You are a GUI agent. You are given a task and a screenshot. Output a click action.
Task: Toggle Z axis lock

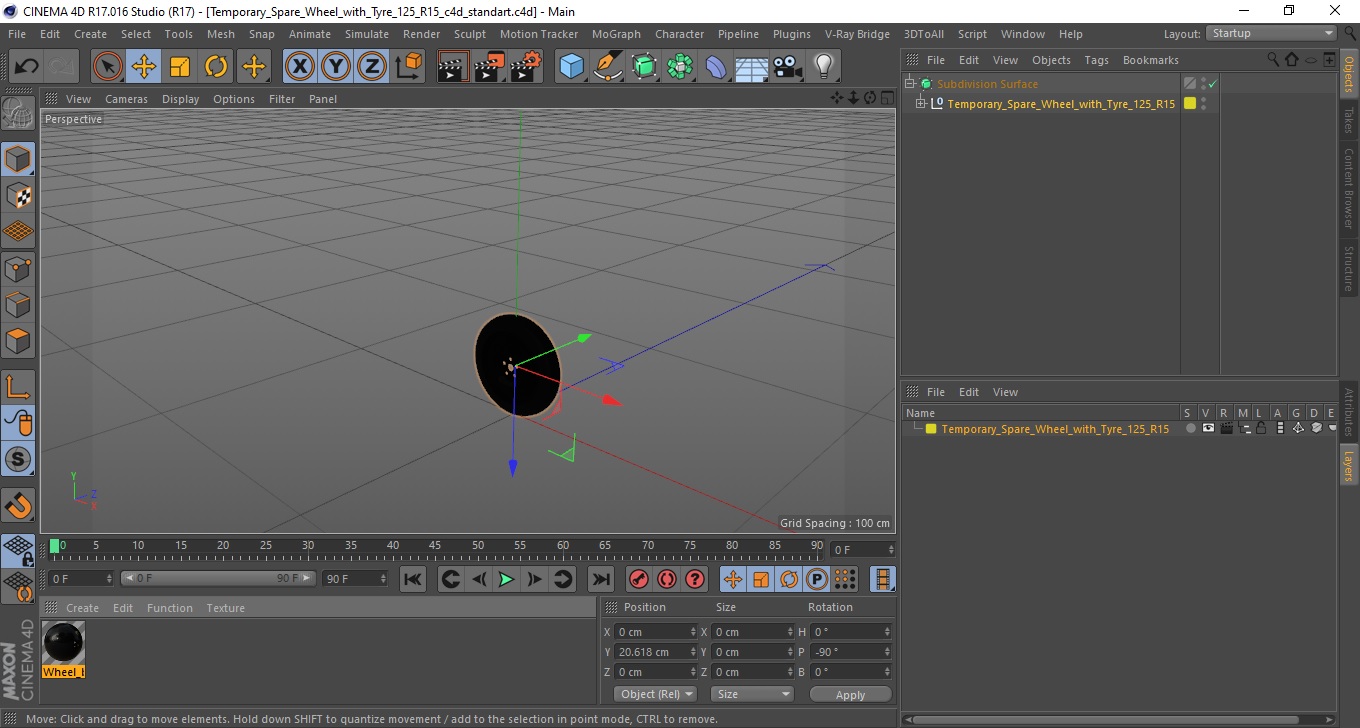pos(372,67)
